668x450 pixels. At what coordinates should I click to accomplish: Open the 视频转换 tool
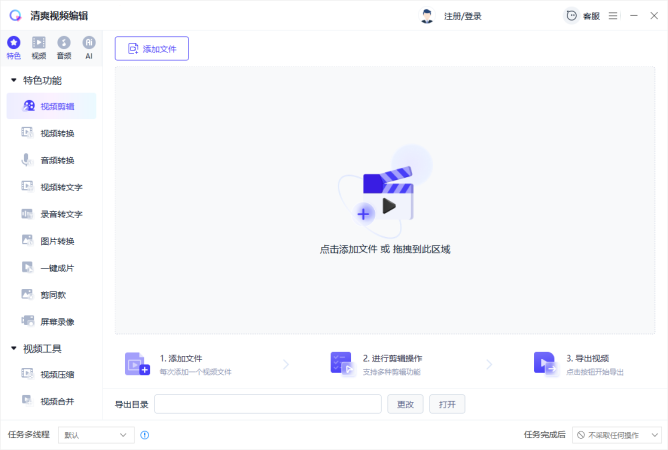pos(52,133)
